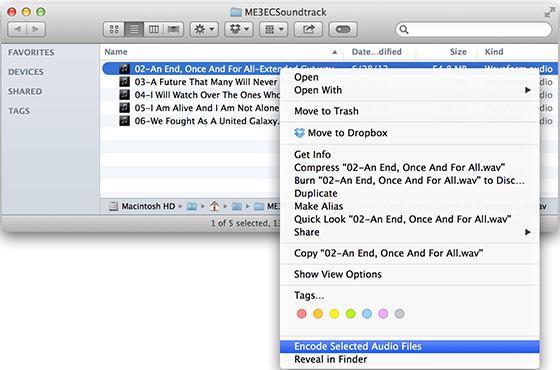Switch to list view
This screenshot has height=370, width=560.
134,29
